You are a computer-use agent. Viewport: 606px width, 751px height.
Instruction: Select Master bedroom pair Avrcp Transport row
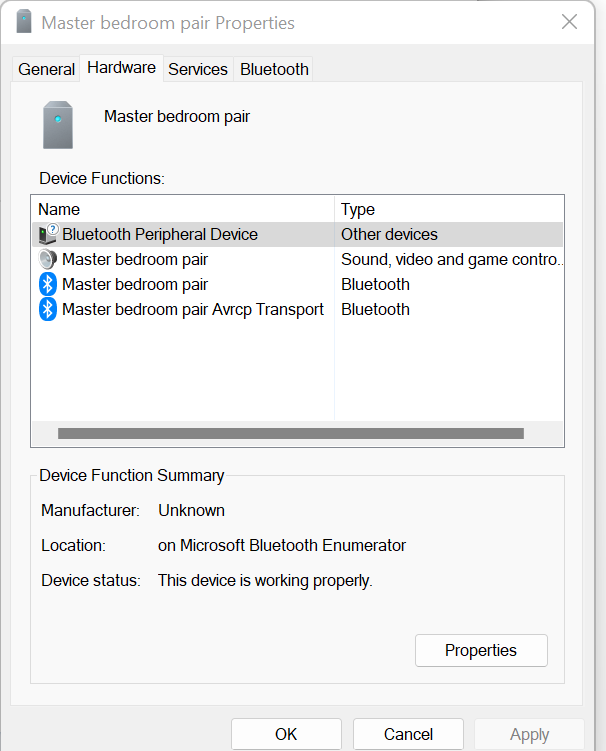[x=297, y=309]
